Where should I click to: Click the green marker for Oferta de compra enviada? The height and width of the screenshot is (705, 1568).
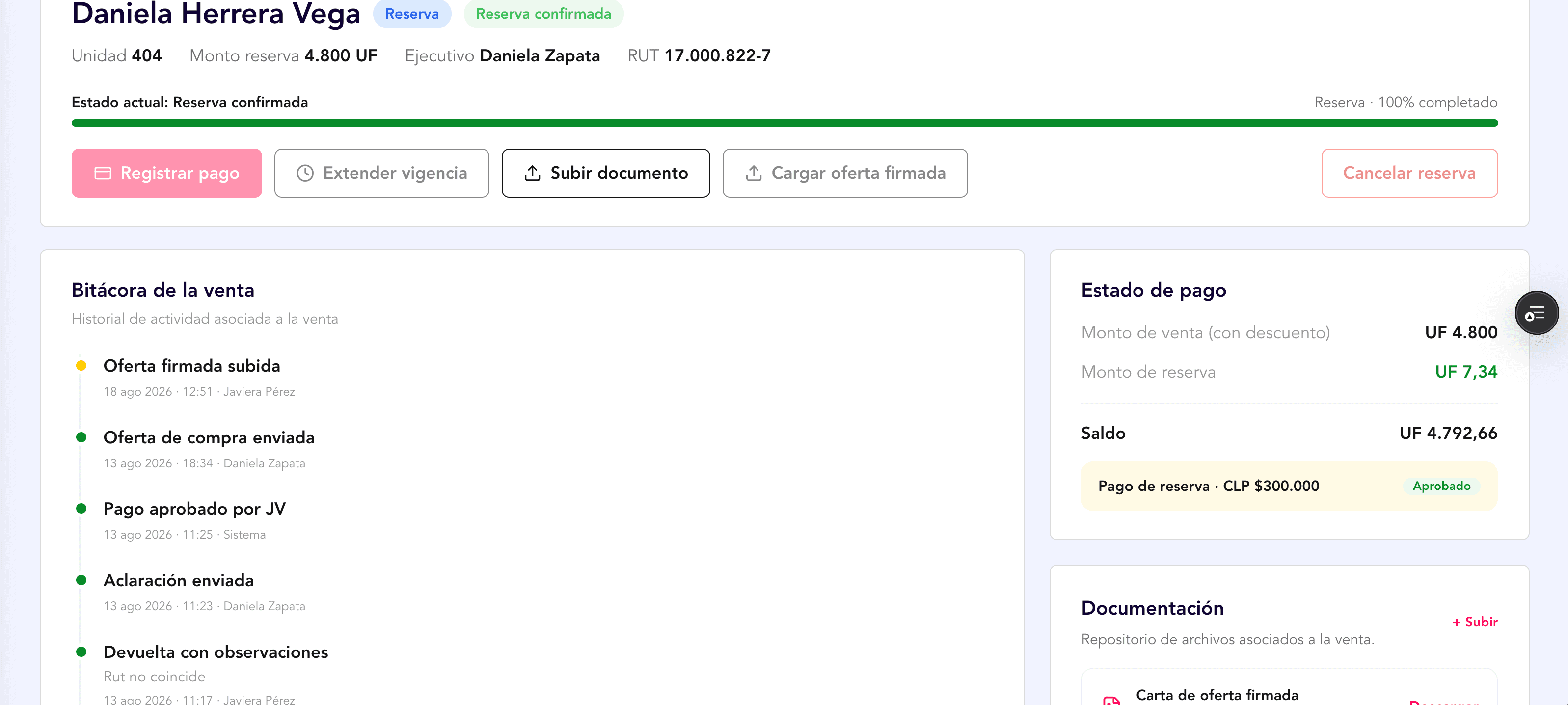click(81, 437)
